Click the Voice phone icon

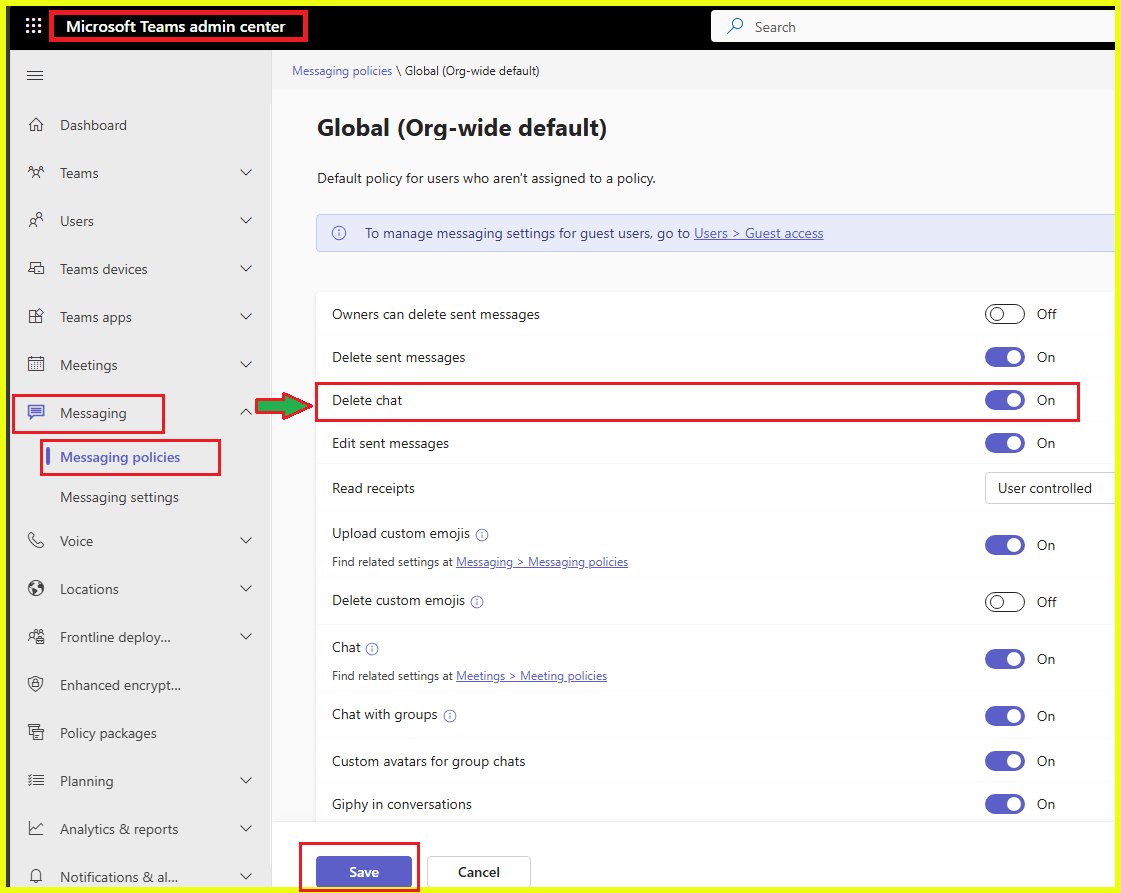[36, 541]
